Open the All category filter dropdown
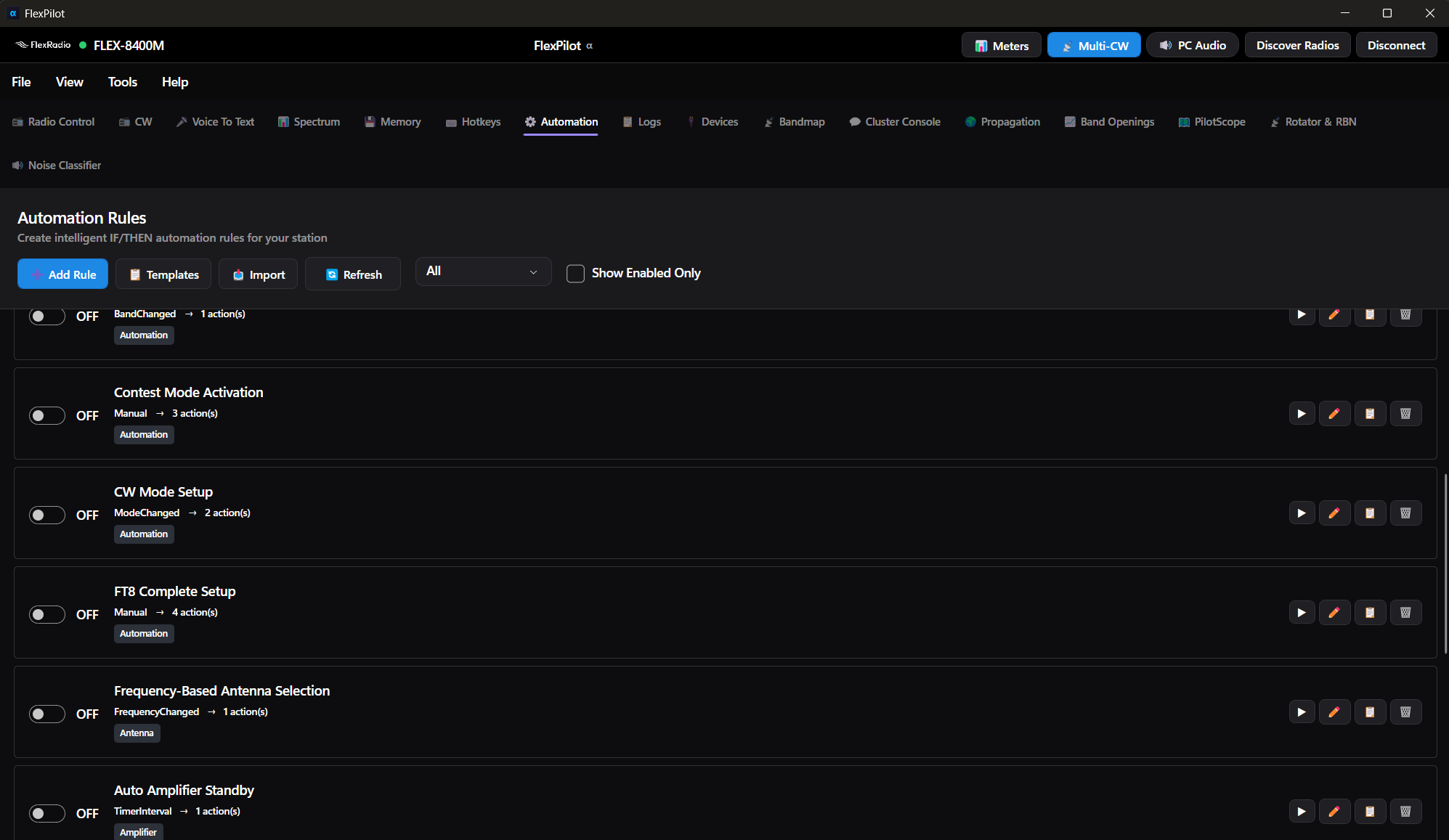Image resolution: width=1449 pixels, height=840 pixels. click(x=483, y=272)
